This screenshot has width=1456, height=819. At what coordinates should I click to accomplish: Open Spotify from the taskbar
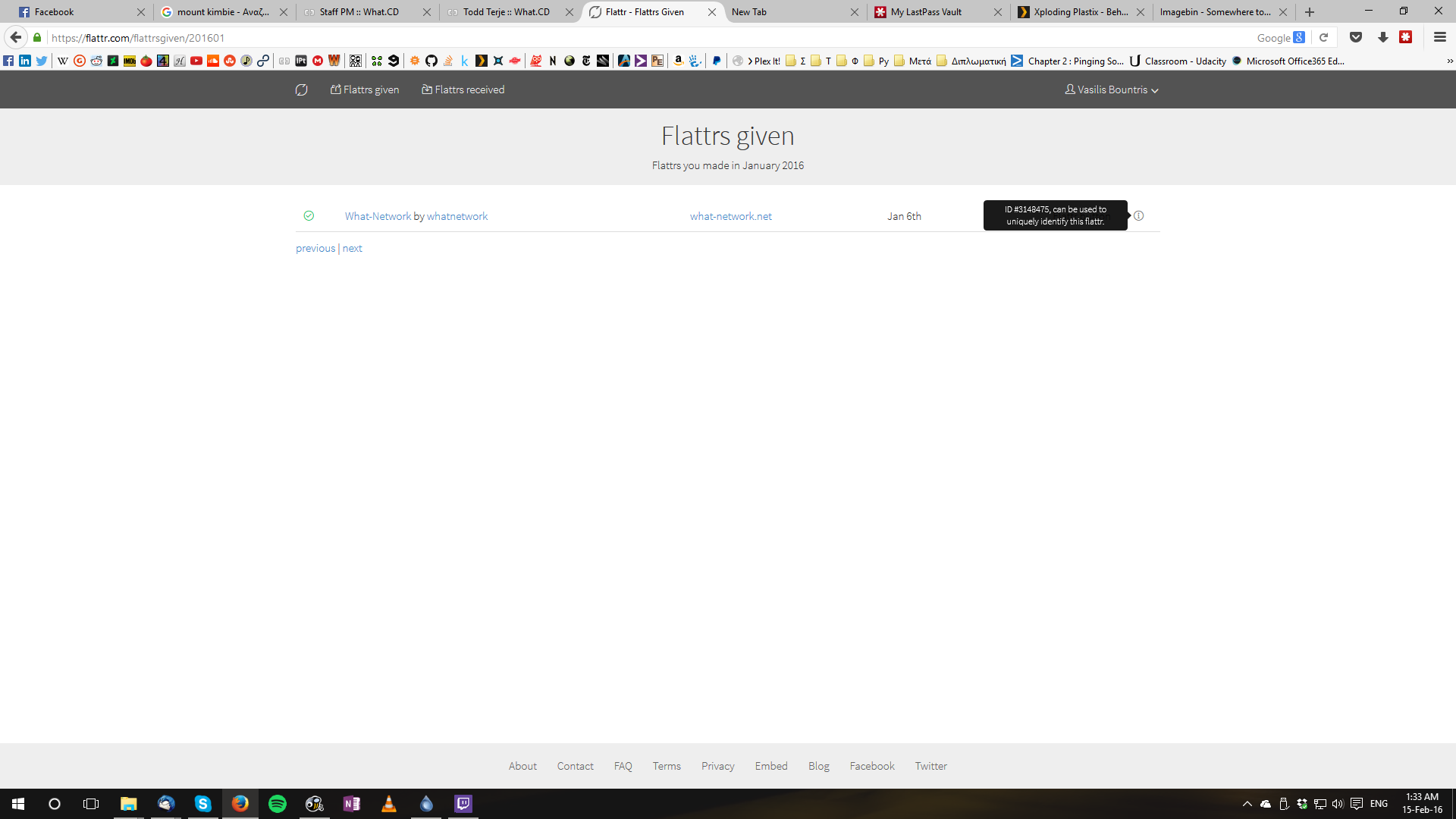tap(278, 804)
